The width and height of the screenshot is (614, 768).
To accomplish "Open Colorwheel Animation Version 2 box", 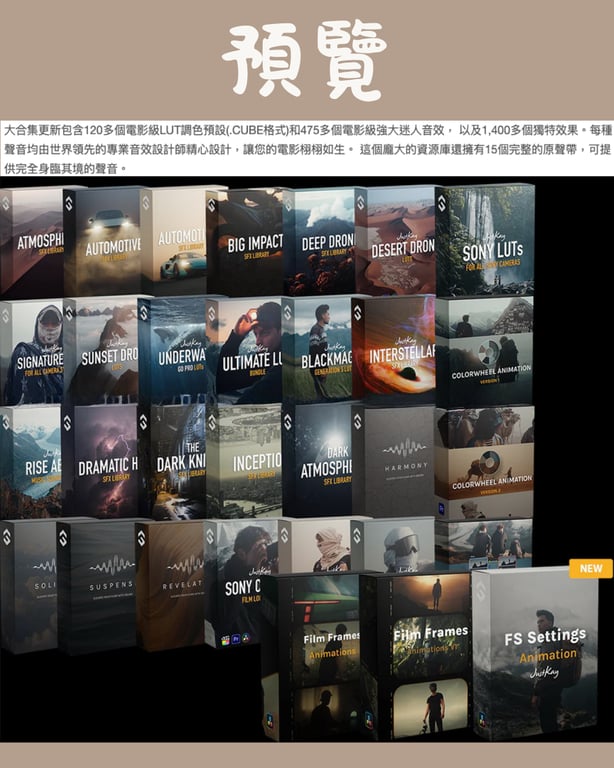I will coord(484,462).
